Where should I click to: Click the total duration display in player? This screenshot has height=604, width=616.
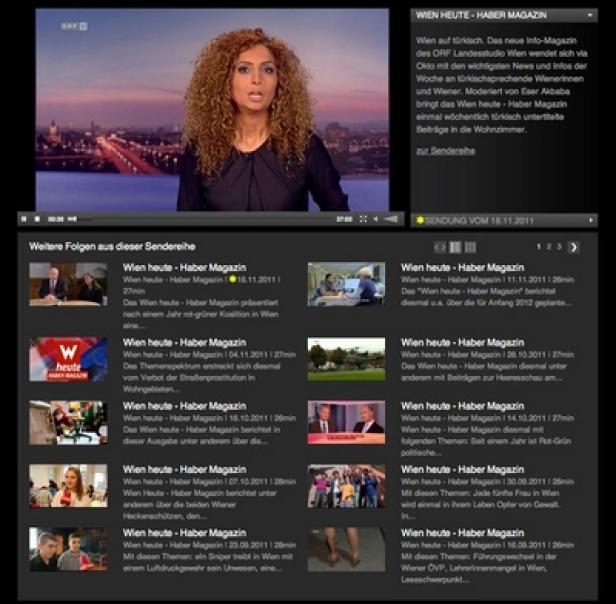[x=344, y=219]
